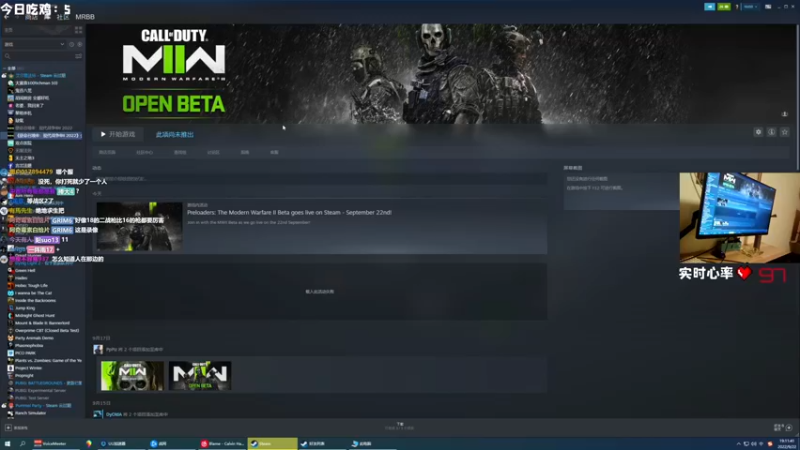Screen dimensions: 800x450
Task: Open Windows search magnifier on the taskbar
Action: pos(22,443)
